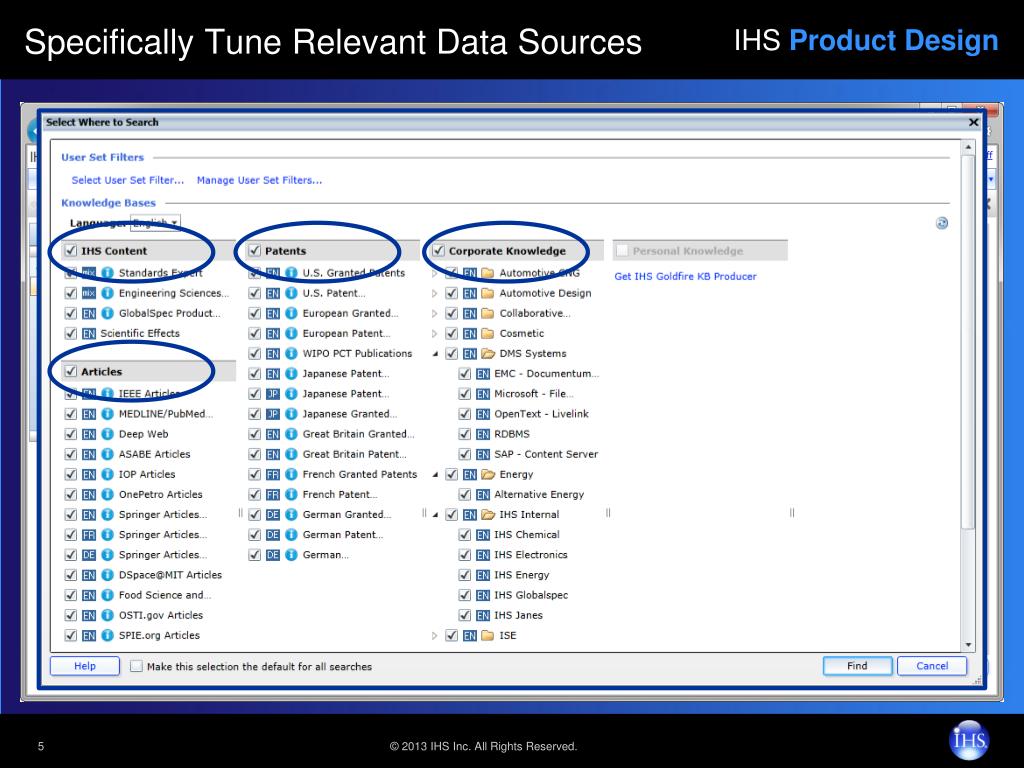This screenshot has height=768, width=1024.
Task: Click the scrollbar's down arrow
Action: click(x=968, y=645)
